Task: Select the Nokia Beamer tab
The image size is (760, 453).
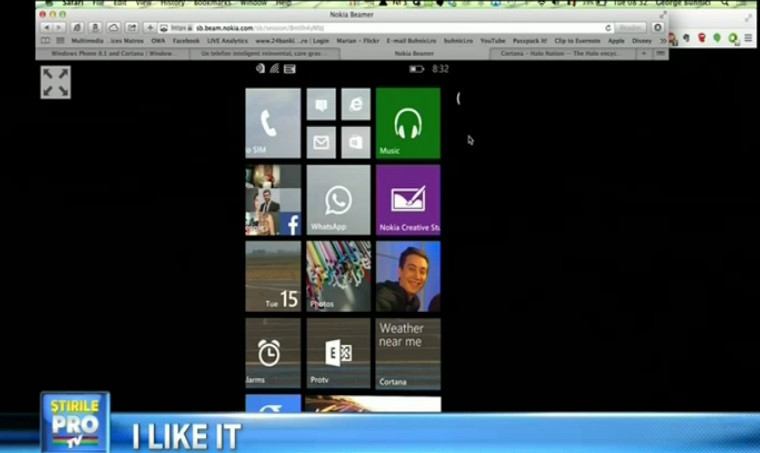Action: [x=414, y=53]
